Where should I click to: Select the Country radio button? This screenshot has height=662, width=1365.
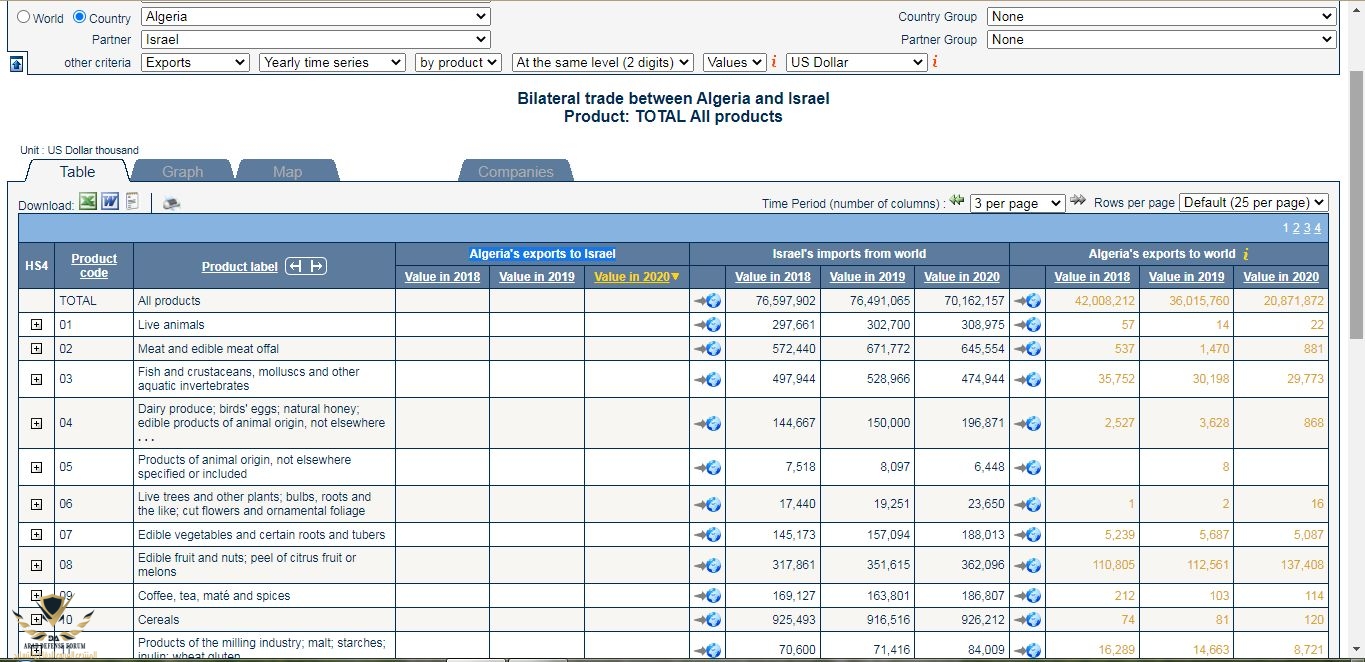[80, 17]
